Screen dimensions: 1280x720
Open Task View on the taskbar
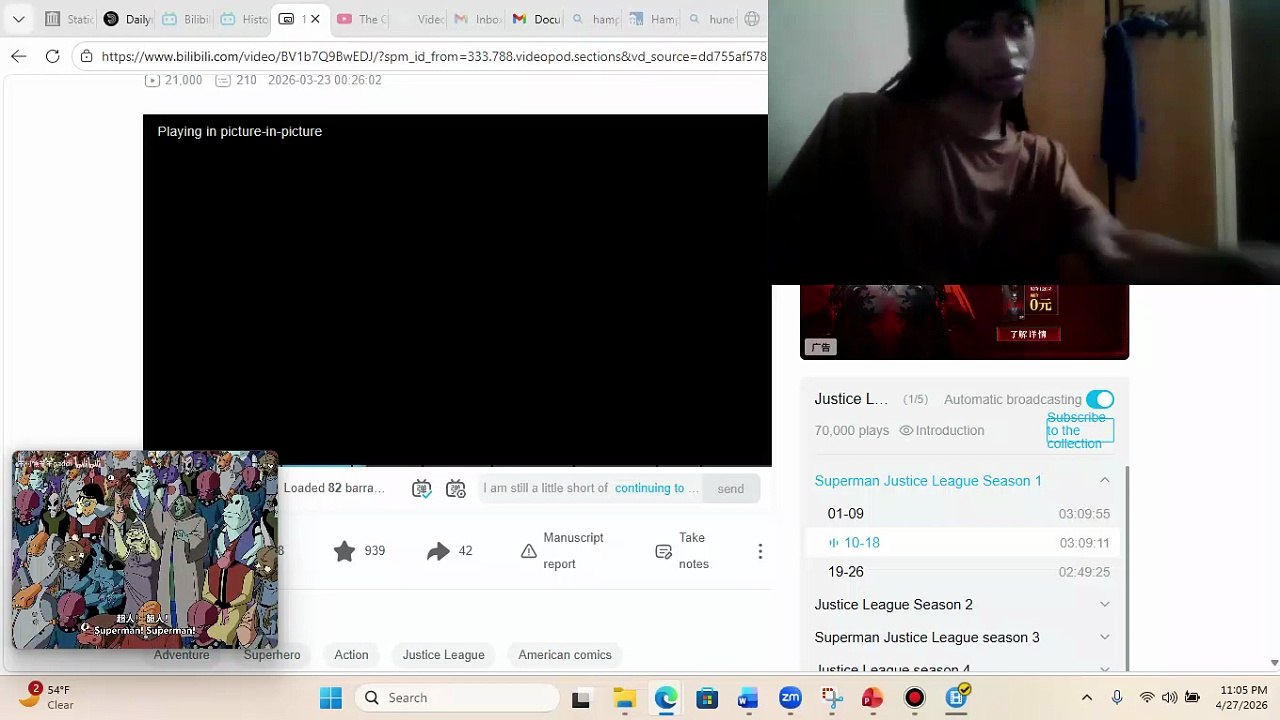pyautogui.click(x=581, y=698)
